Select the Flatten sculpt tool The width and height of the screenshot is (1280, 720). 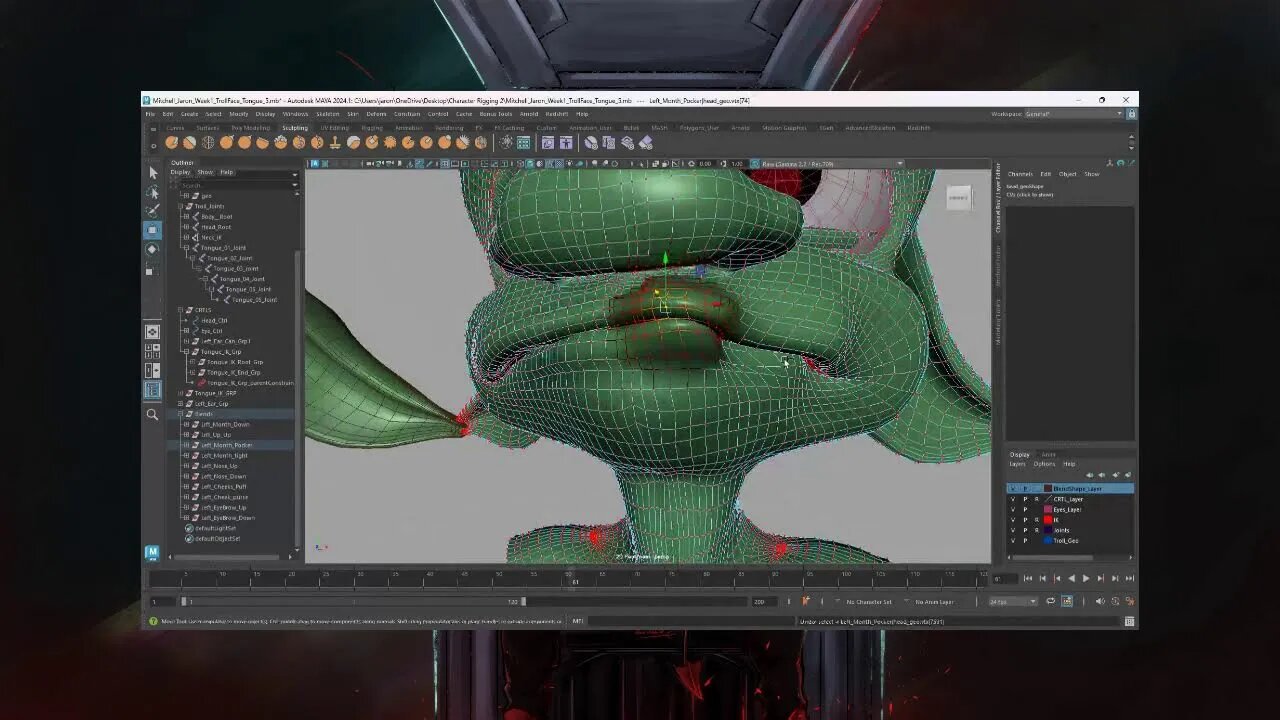click(x=262, y=143)
